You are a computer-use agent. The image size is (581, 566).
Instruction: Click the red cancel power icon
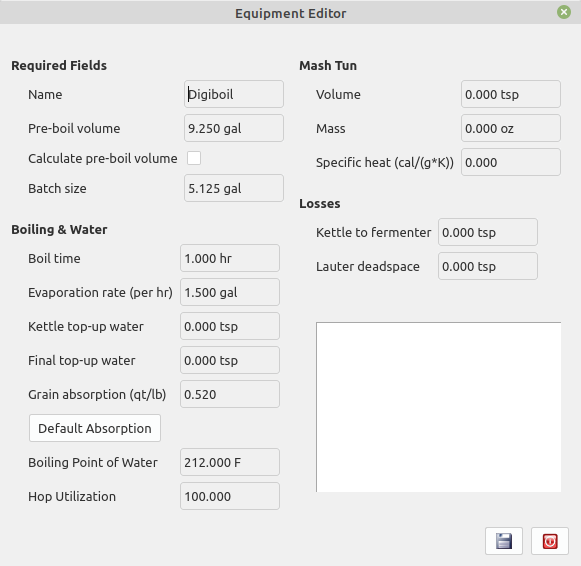550,541
